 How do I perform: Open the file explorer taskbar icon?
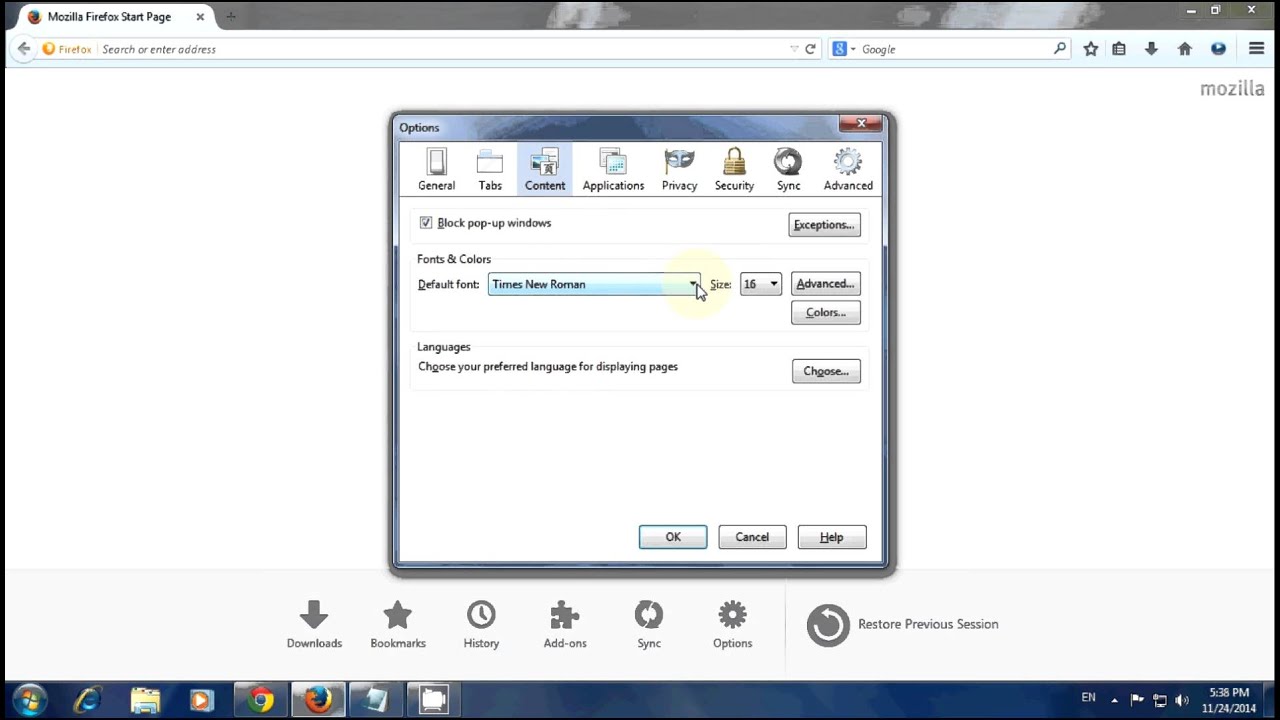point(145,700)
